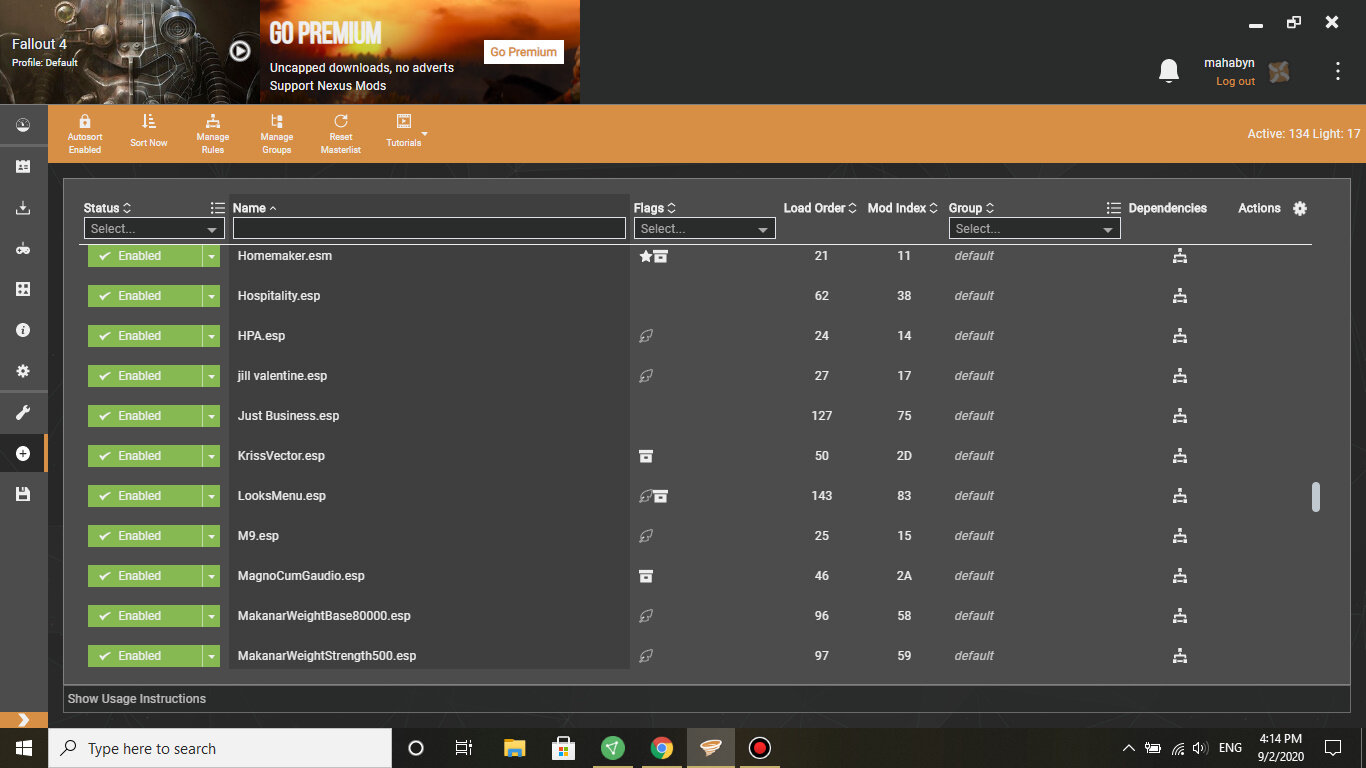
Task: Expand the Status filter dropdown
Action: click(153, 229)
